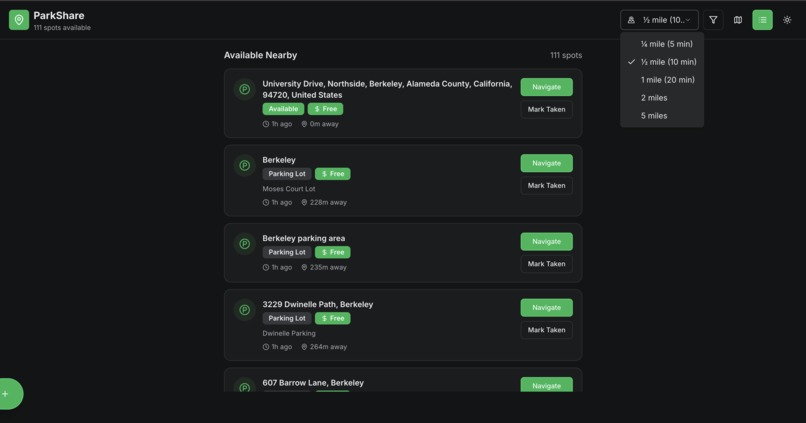Navigate to Berkeley parking area
The width and height of the screenshot is (806, 423).
pyautogui.click(x=546, y=242)
